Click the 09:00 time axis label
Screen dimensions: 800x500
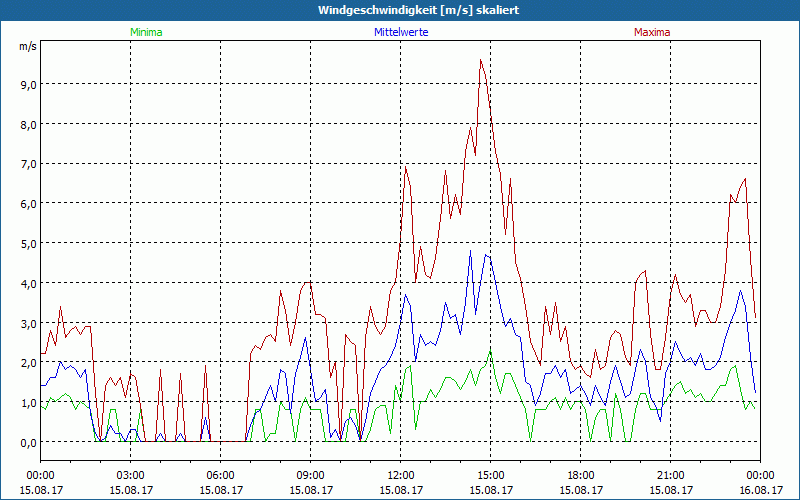(x=310, y=474)
